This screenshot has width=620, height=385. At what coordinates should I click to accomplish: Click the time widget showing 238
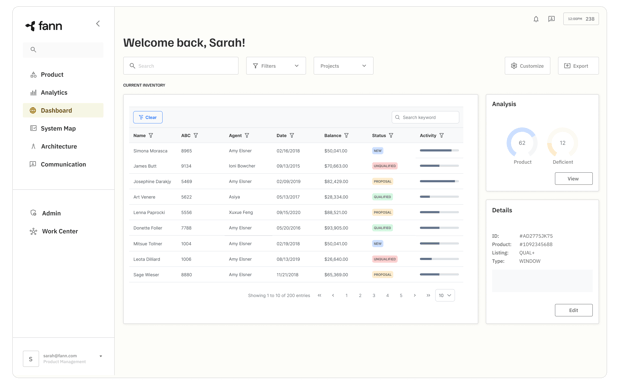(x=581, y=19)
